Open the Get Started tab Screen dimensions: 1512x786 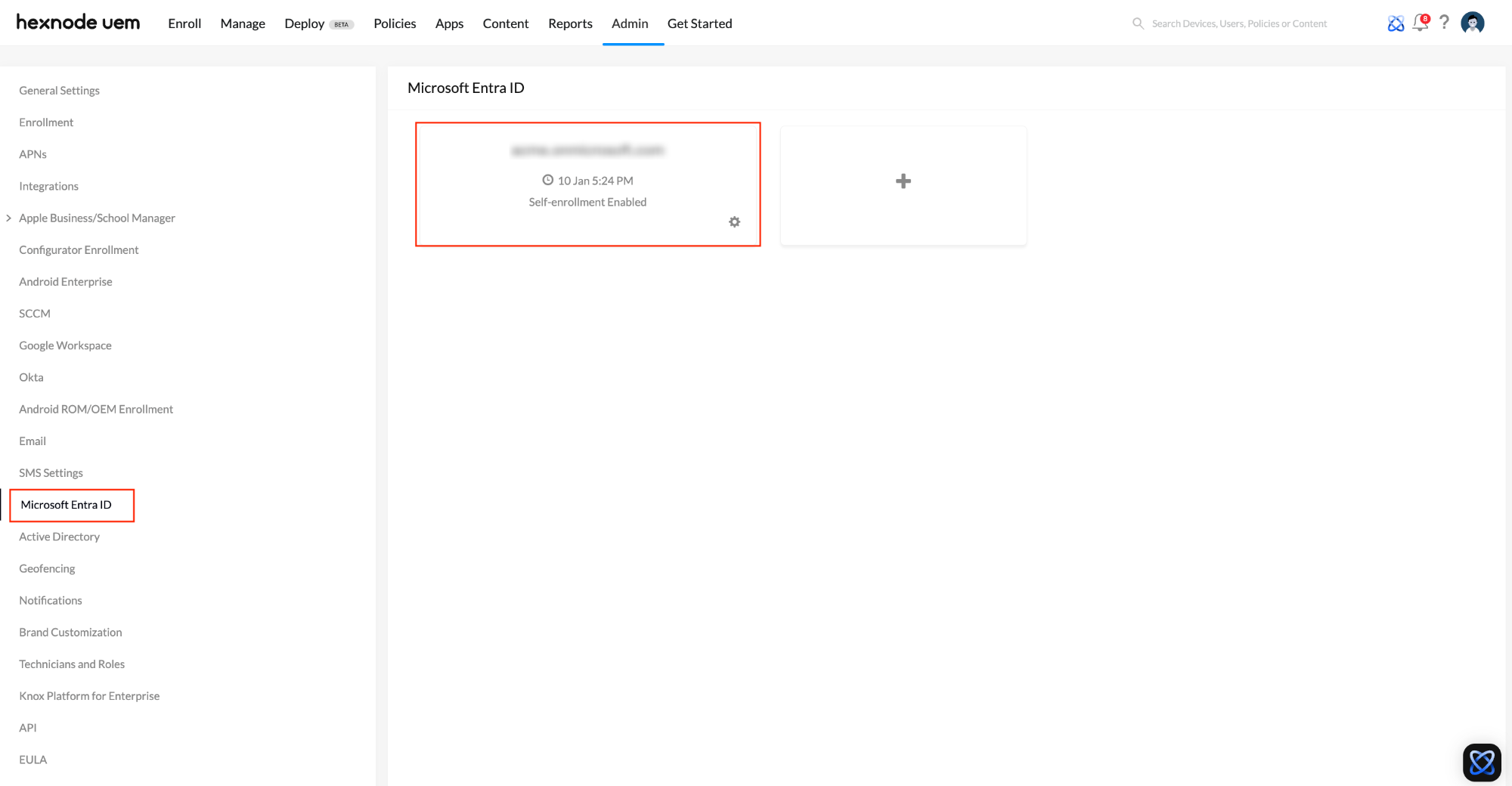tap(699, 23)
